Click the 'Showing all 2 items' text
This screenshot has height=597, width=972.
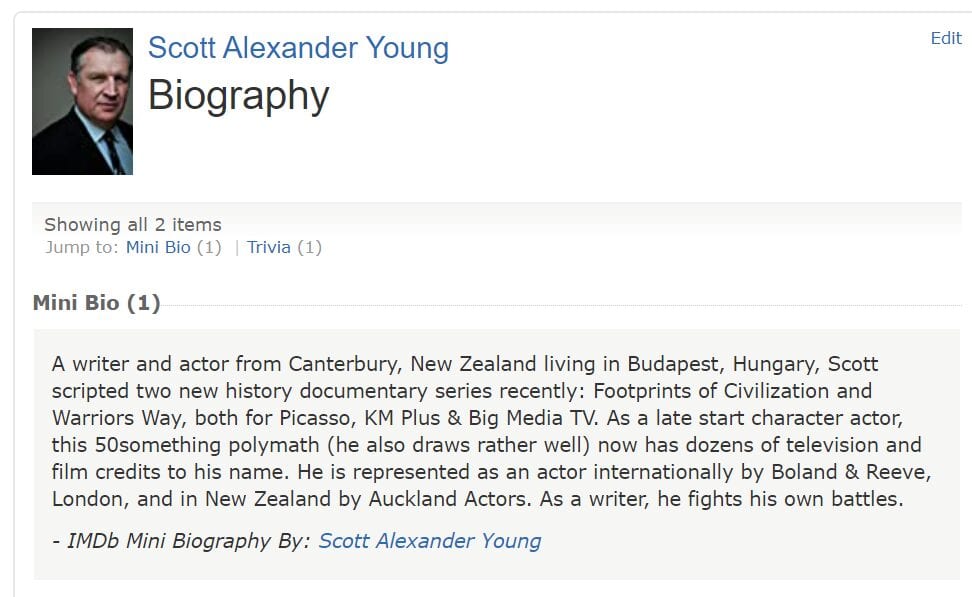tap(133, 225)
